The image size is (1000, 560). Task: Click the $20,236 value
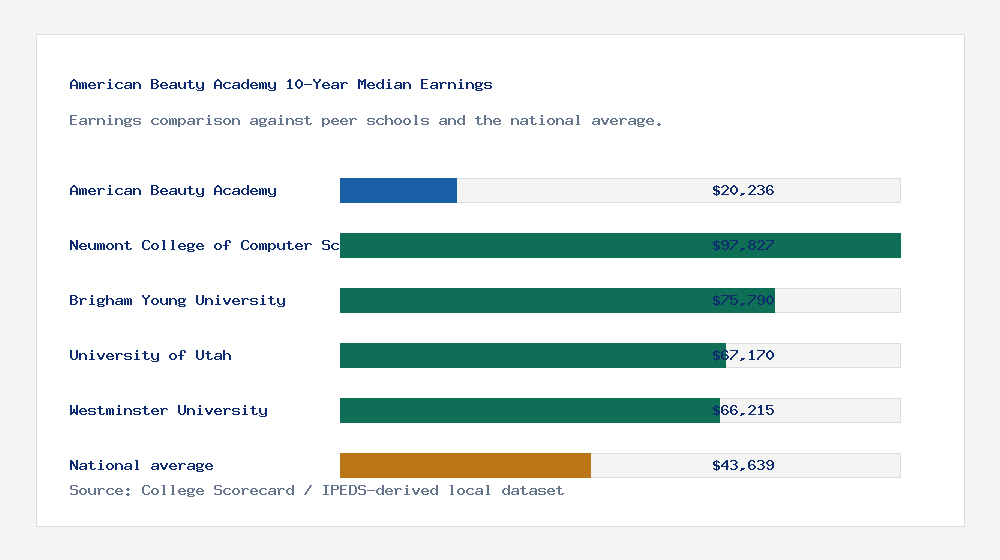tap(743, 190)
